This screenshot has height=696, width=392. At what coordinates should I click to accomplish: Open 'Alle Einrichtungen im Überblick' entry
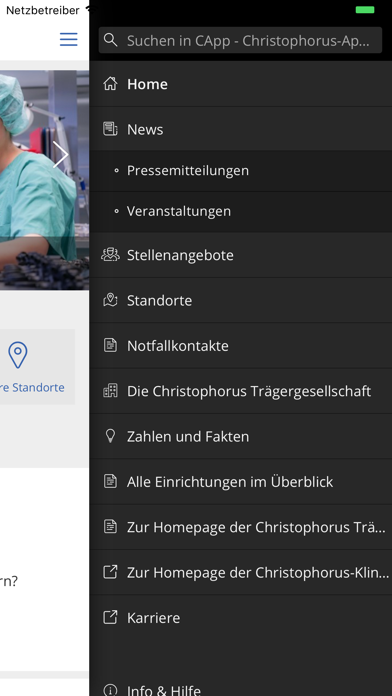(241, 482)
